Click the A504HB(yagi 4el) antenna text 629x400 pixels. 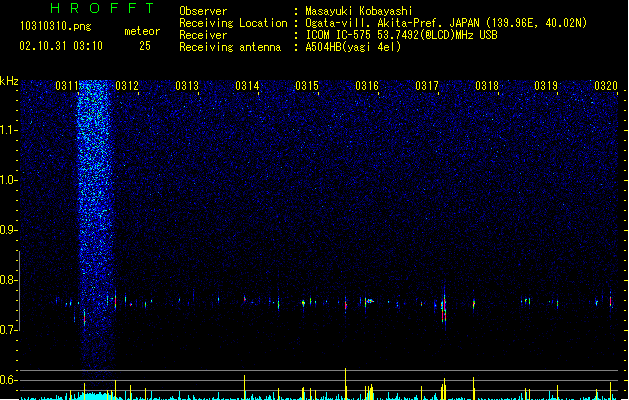click(353, 47)
